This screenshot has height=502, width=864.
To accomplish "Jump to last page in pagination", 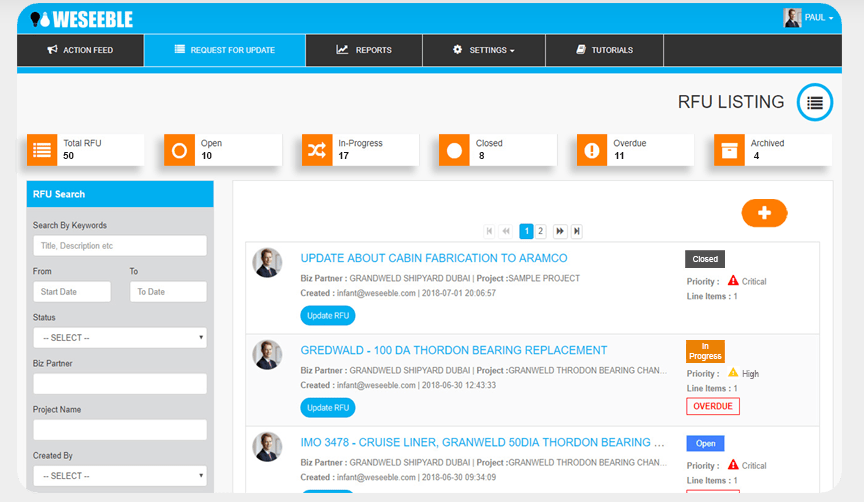I will click(577, 231).
